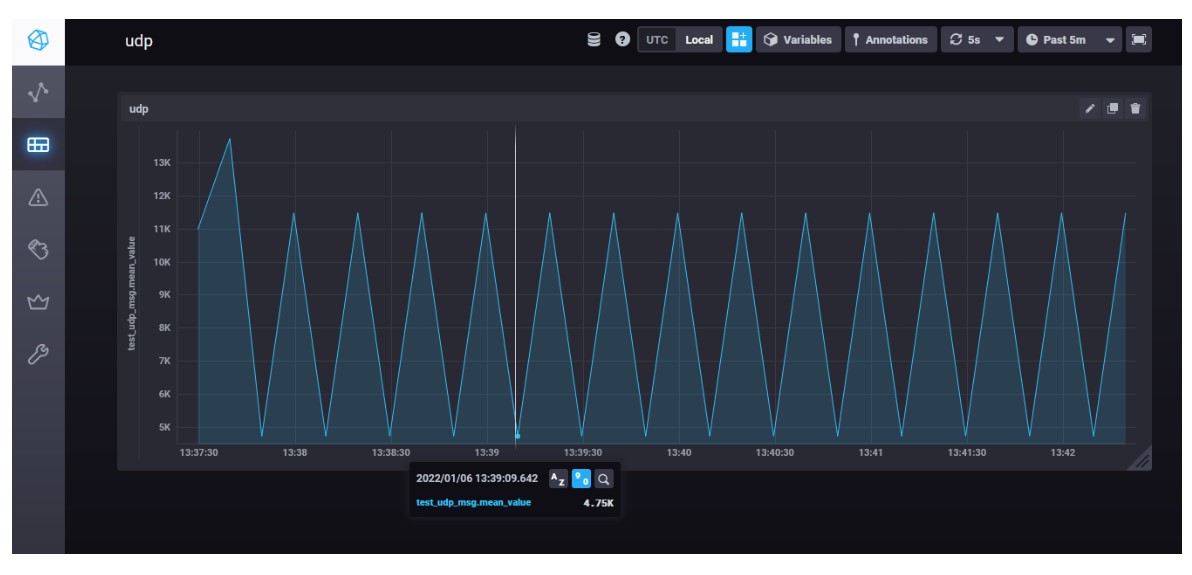1192x575 pixels.
Task: Open the Annotations controls
Action: (x=889, y=40)
